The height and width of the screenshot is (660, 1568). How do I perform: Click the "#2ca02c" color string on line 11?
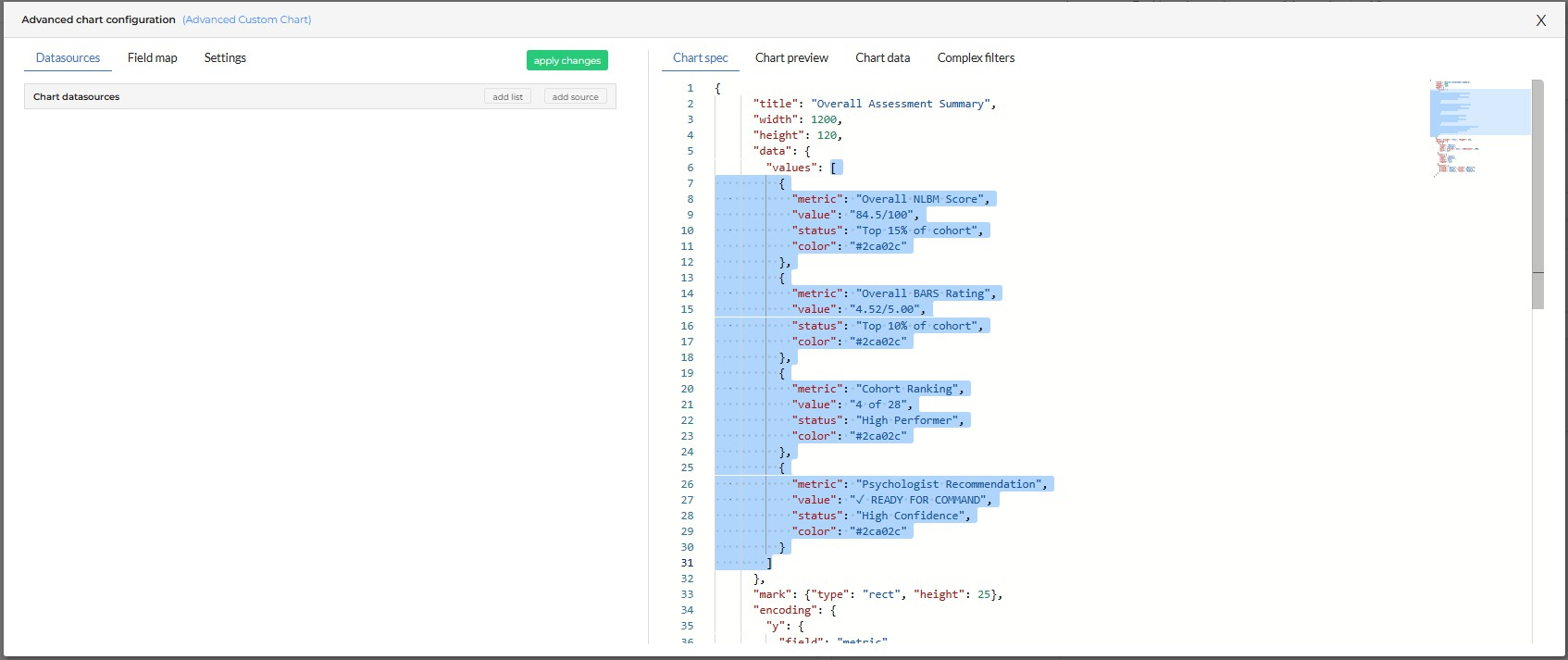coord(878,246)
